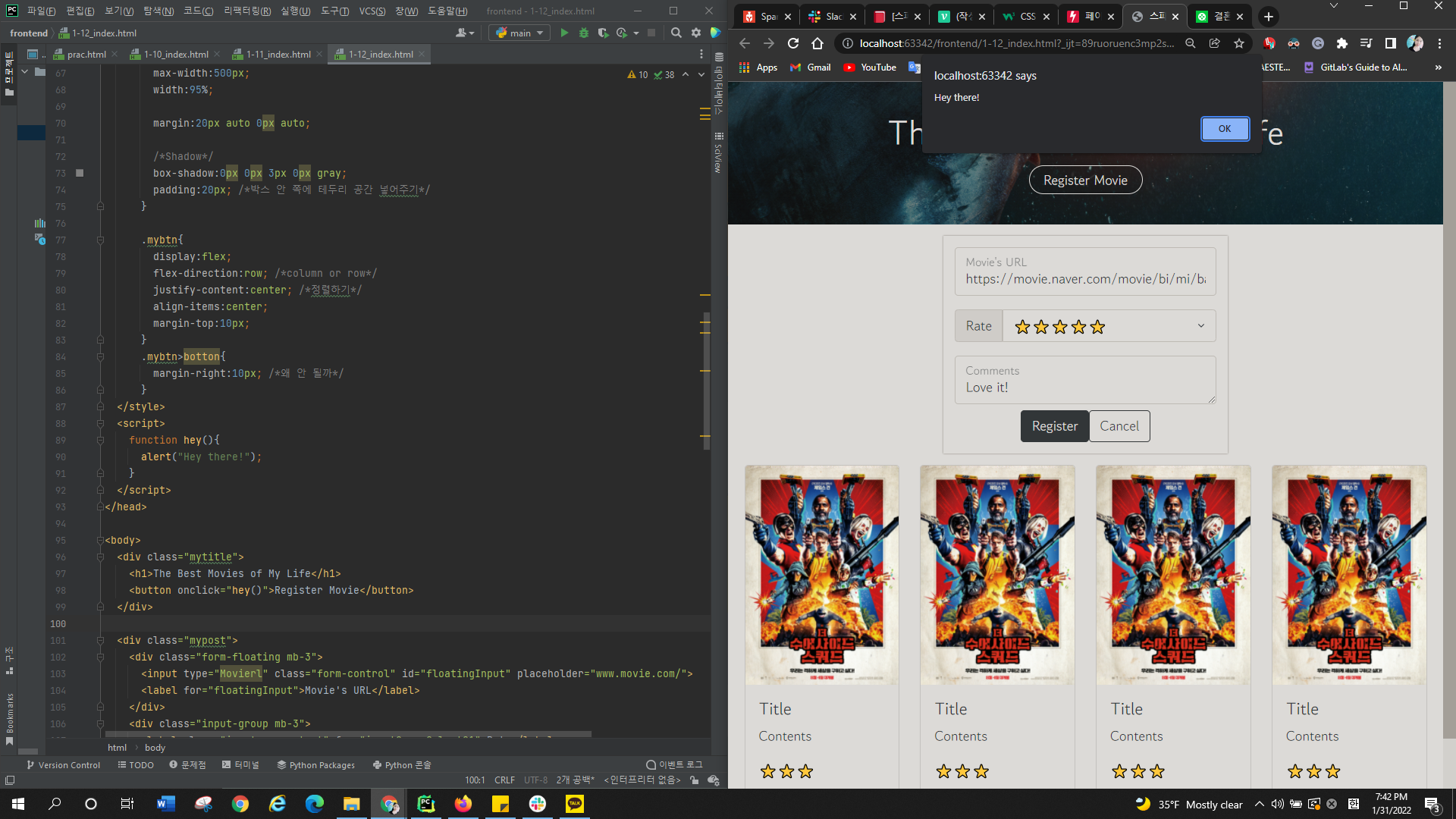This screenshot has width=1456, height=819.
Task: Open File Explorer from taskbar
Action: 352,804
